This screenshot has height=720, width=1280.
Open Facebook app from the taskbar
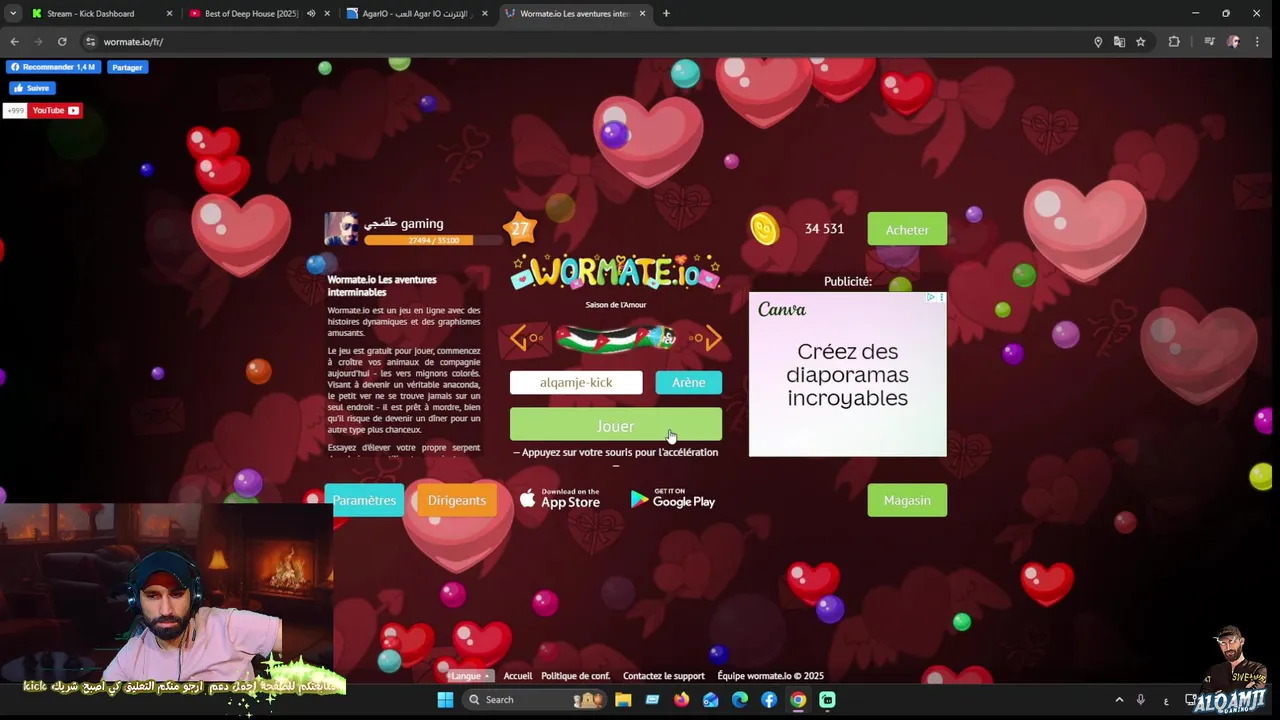[769, 700]
